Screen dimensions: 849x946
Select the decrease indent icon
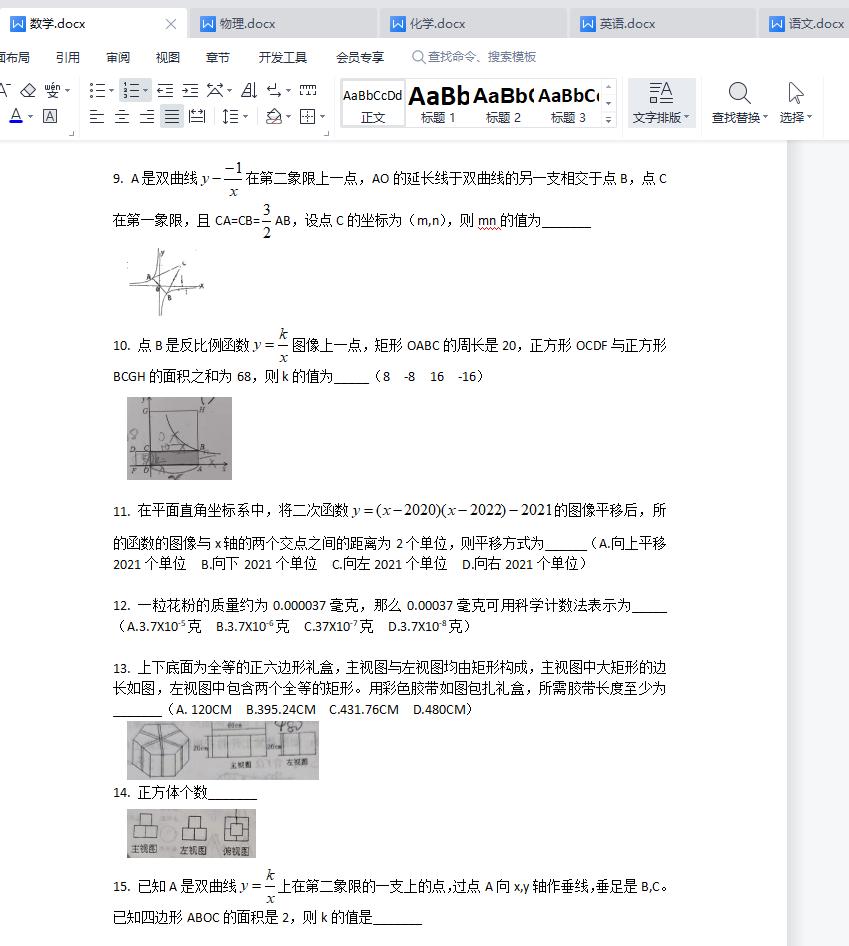click(x=165, y=90)
